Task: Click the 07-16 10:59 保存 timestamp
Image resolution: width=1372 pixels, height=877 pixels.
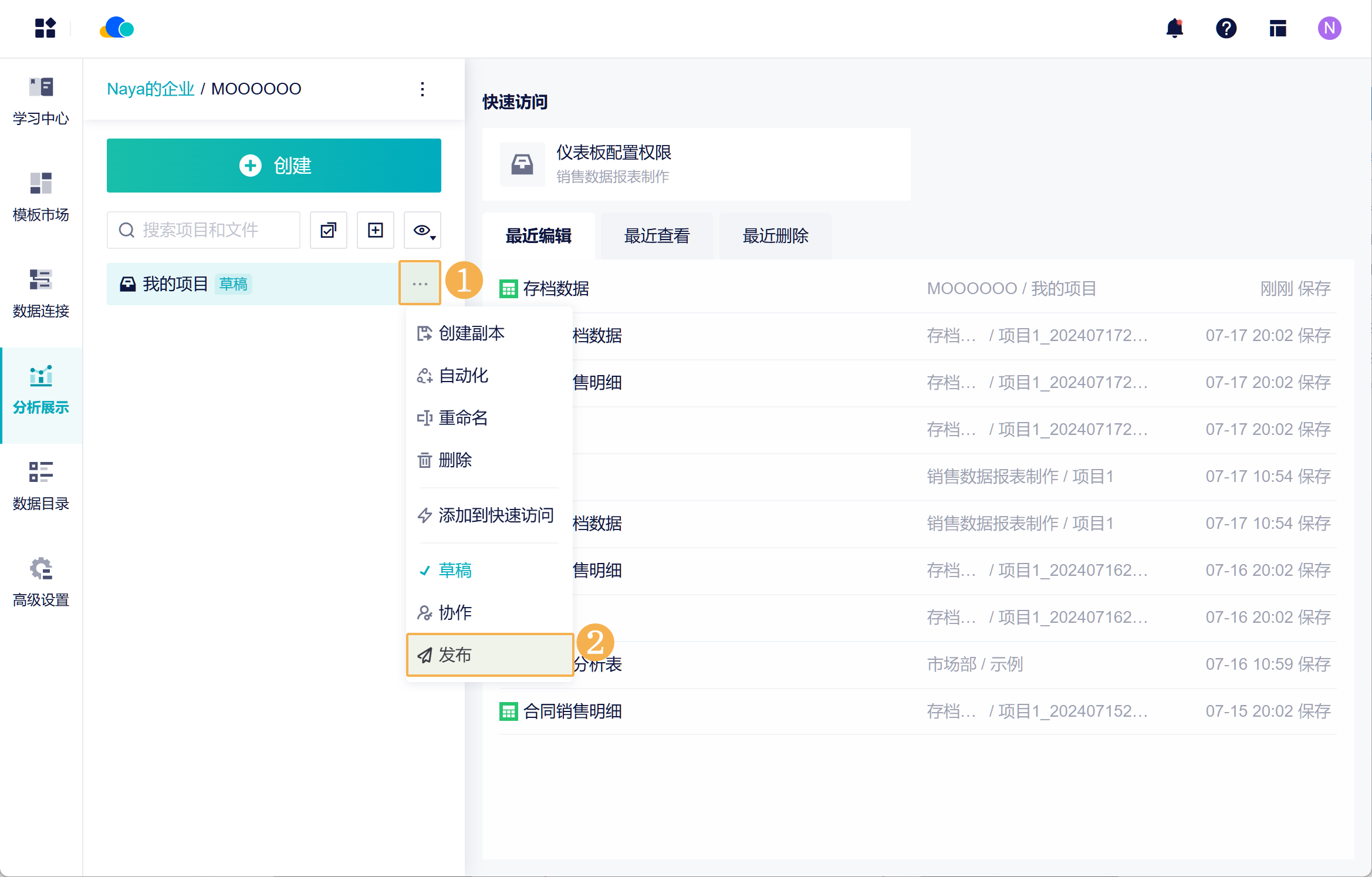Action: [1268, 665]
